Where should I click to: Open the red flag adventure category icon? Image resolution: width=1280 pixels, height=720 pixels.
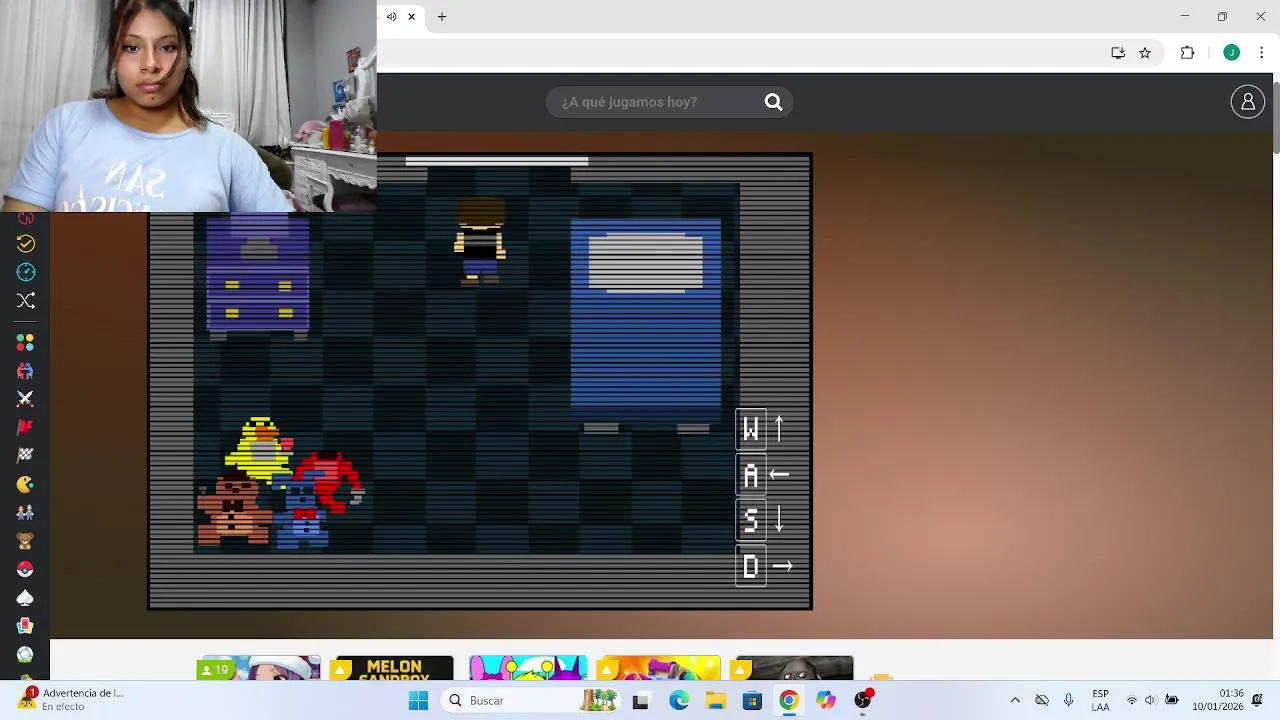tap(26, 427)
